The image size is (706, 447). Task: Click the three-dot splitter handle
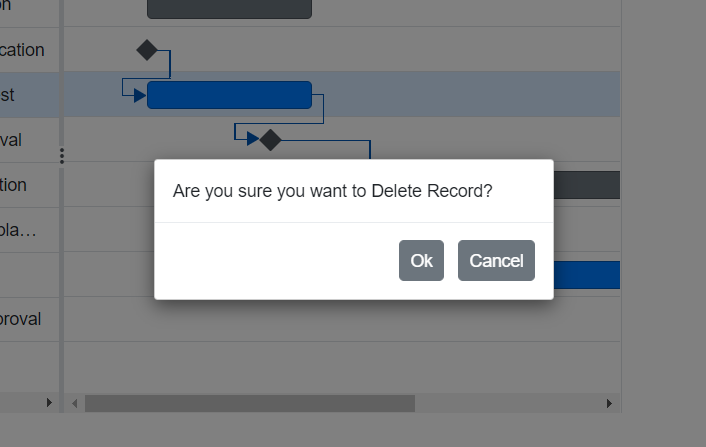(x=61, y=156)
